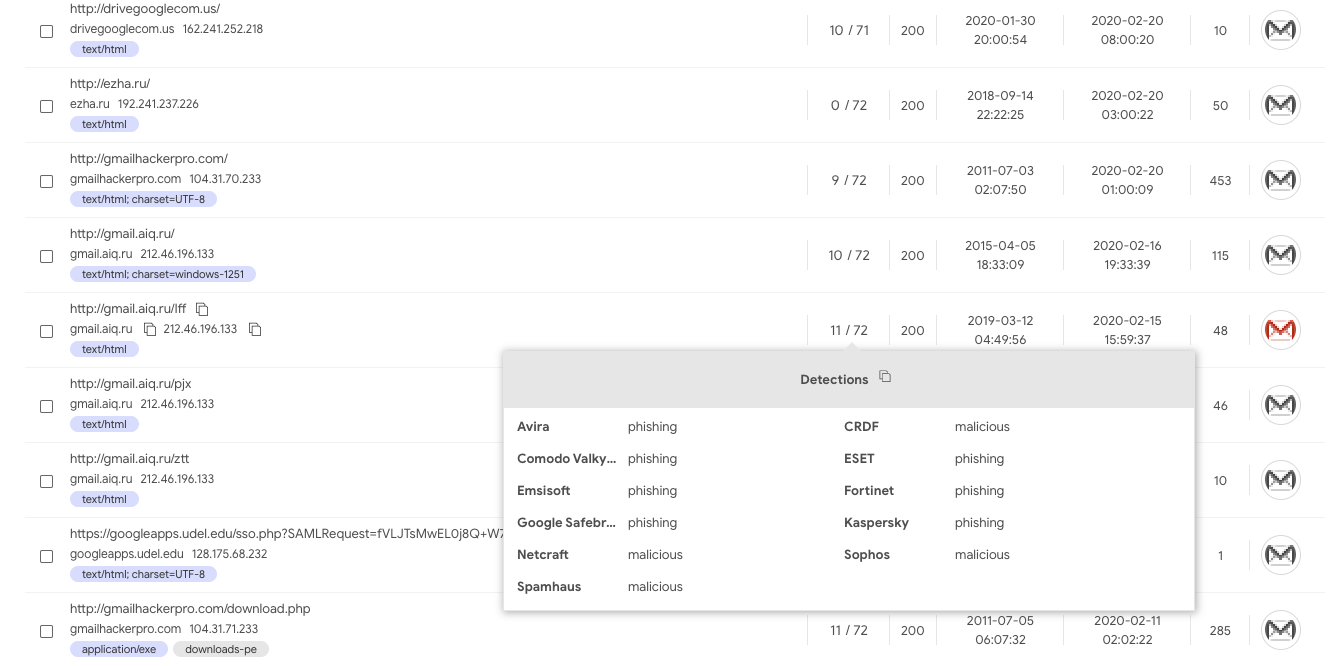Select the googleapps.udel.edu row checkbox
Screen dimensions: 1343x666
[46, 557]
